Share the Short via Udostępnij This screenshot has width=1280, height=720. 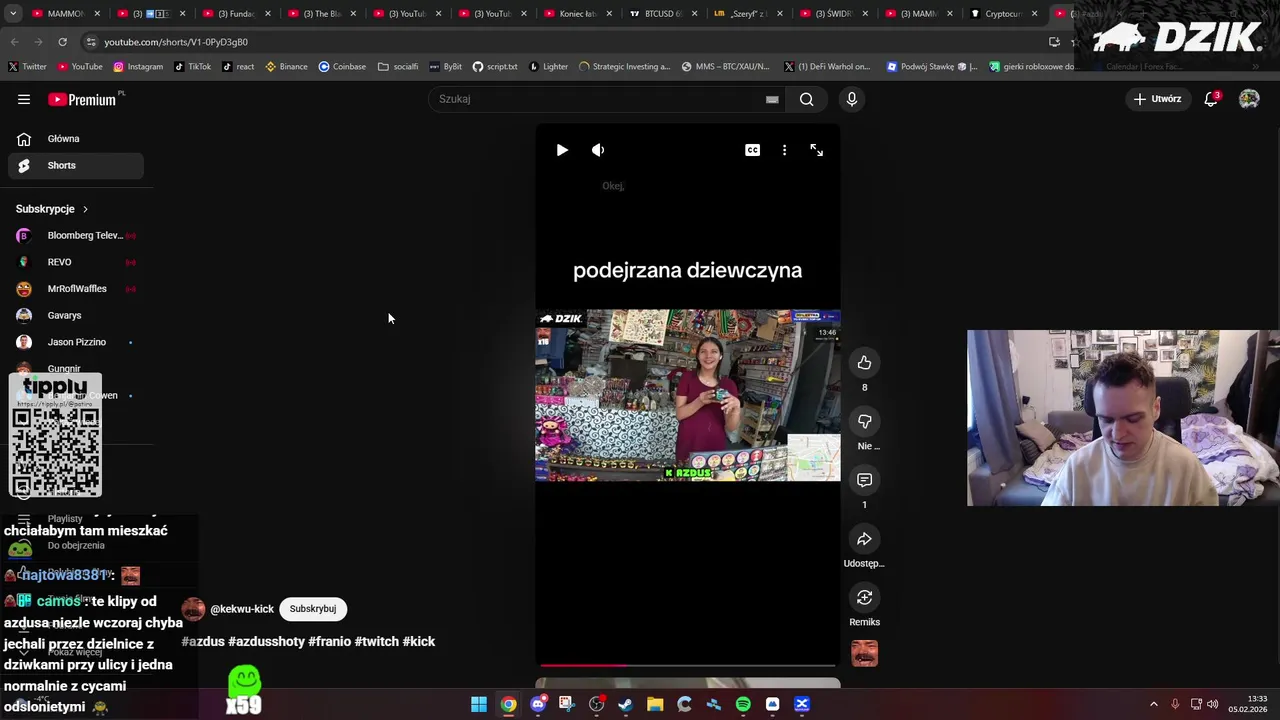(x=865, y=539)
